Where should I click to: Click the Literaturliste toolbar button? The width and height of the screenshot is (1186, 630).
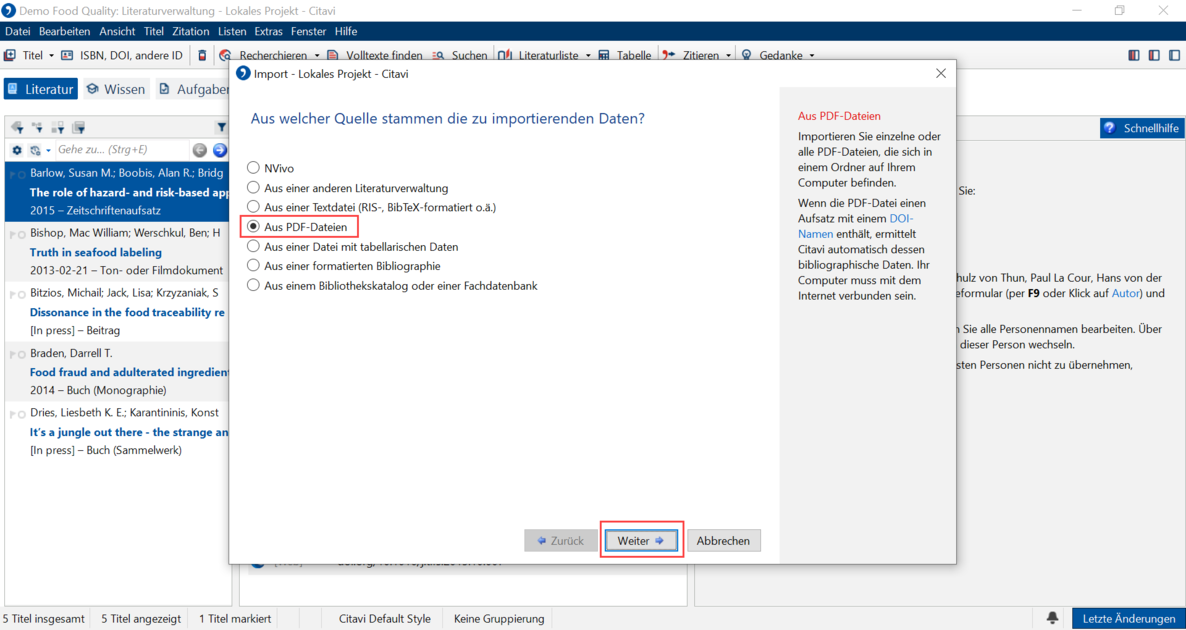[x=538, y=55]
